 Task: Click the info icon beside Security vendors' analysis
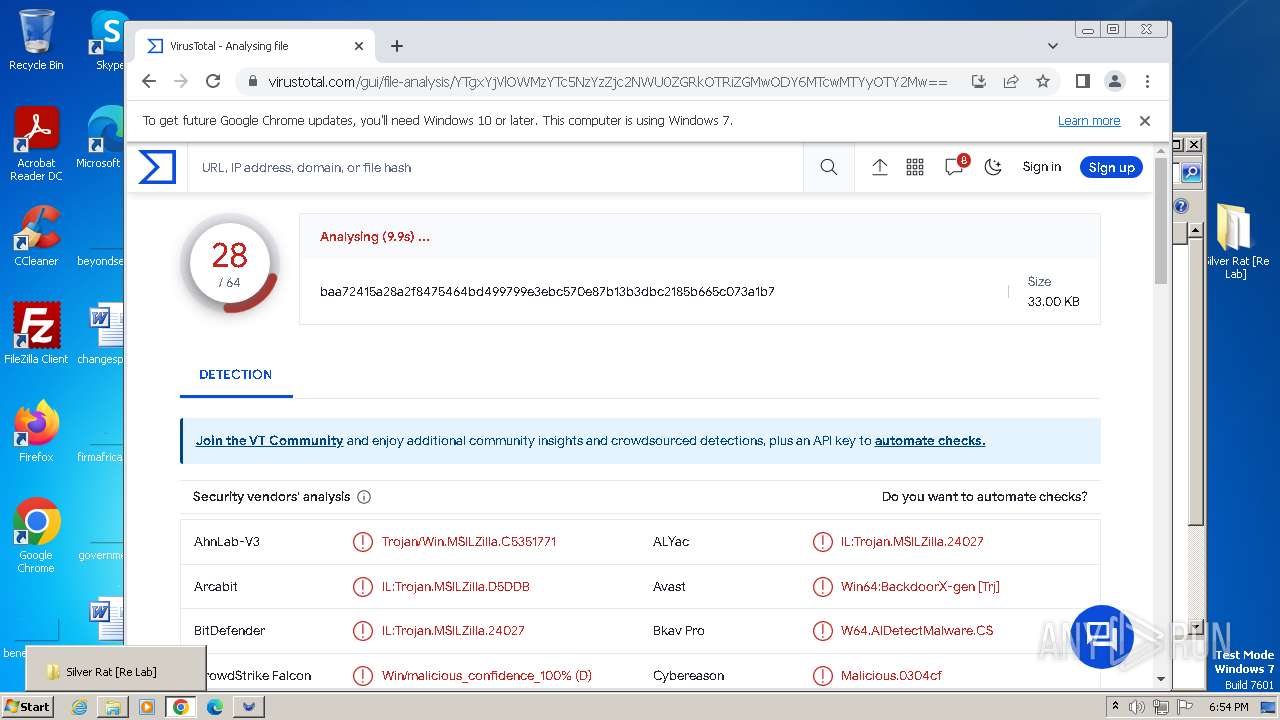click(x=364, y=497)
